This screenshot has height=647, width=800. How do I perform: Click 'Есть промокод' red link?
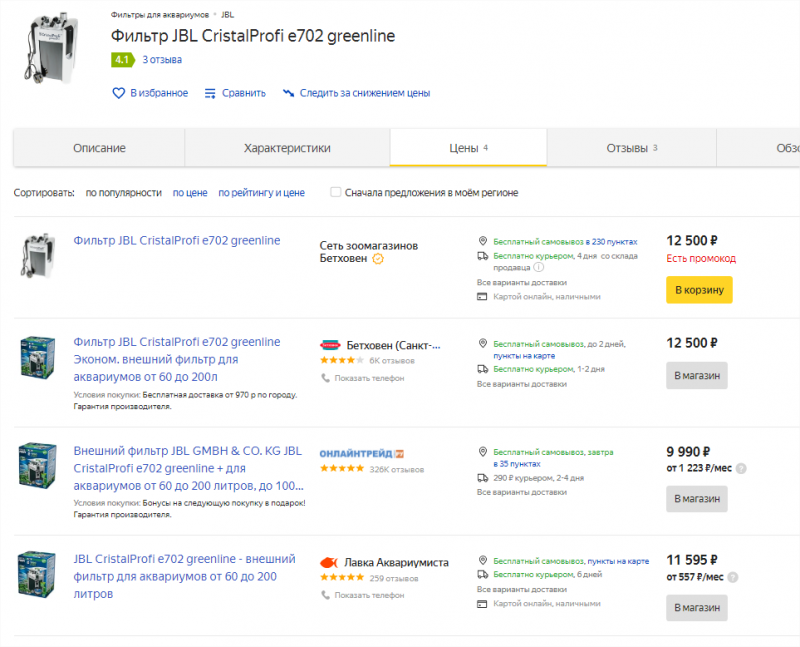[x=701, y=259]
